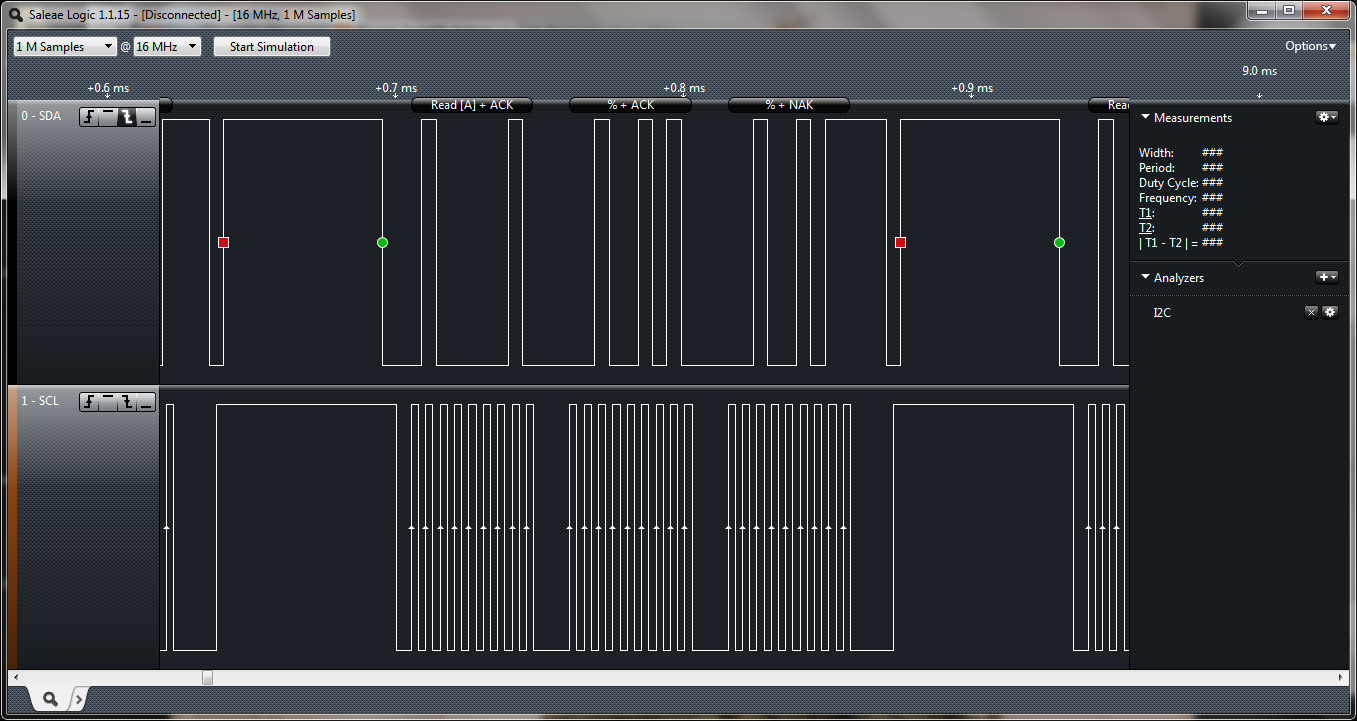1357x721 pixels.
Task: Select rising edge trigger on the SDA channel
Action: tap(90, 117)
